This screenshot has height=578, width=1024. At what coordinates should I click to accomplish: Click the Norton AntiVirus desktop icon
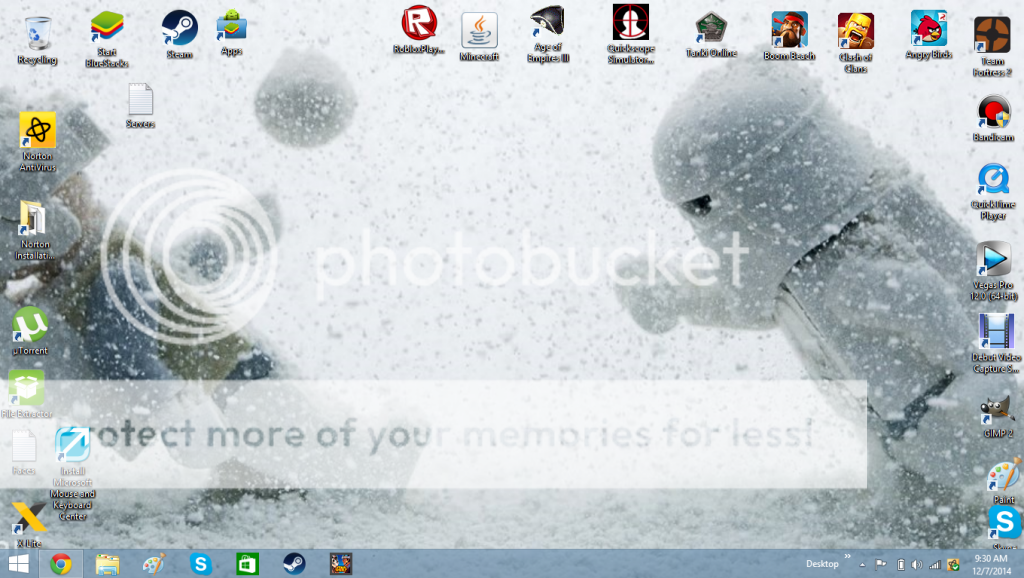tap(37, 131)
